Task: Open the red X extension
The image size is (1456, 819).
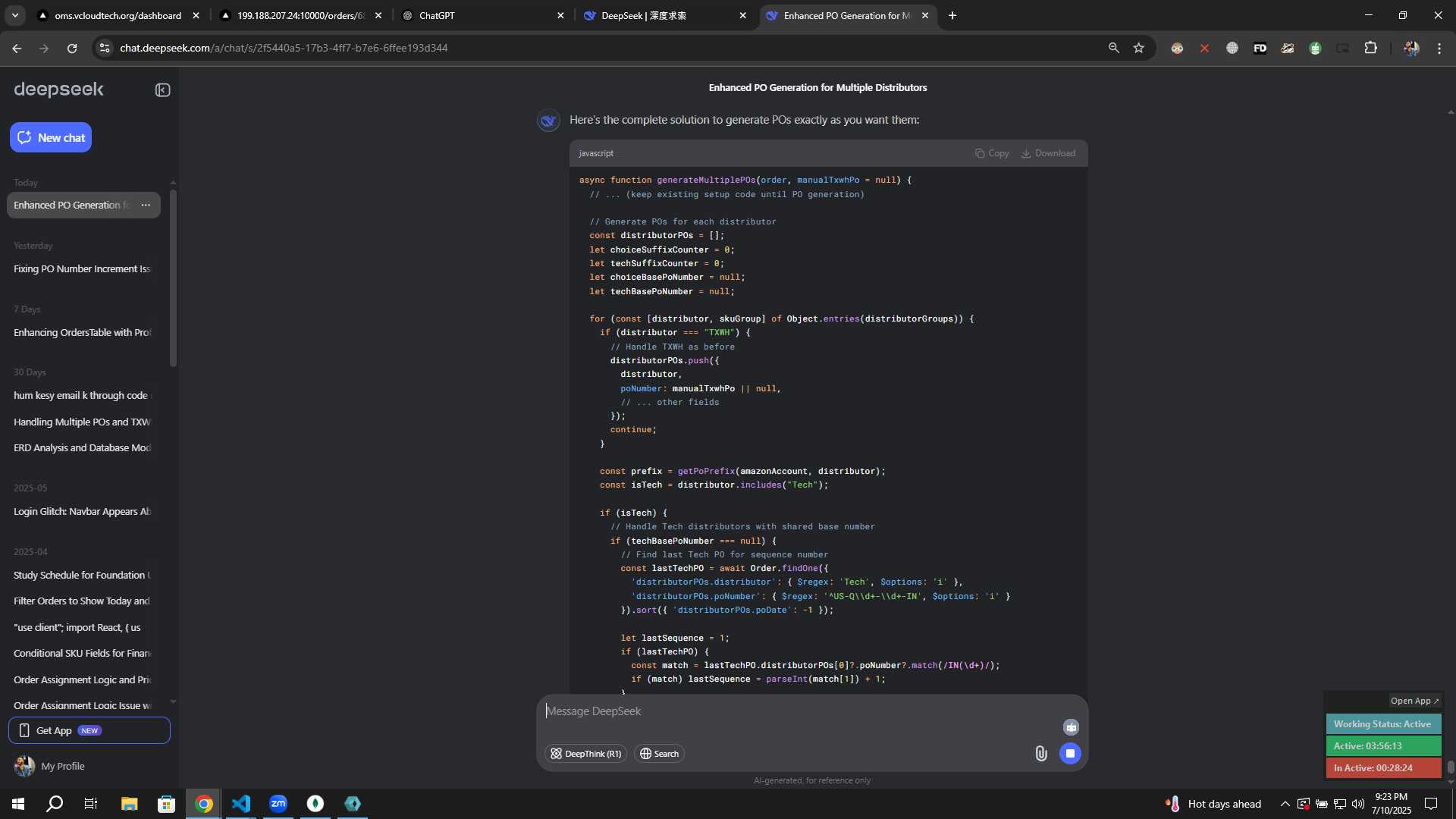Action: coord(1204,48)
